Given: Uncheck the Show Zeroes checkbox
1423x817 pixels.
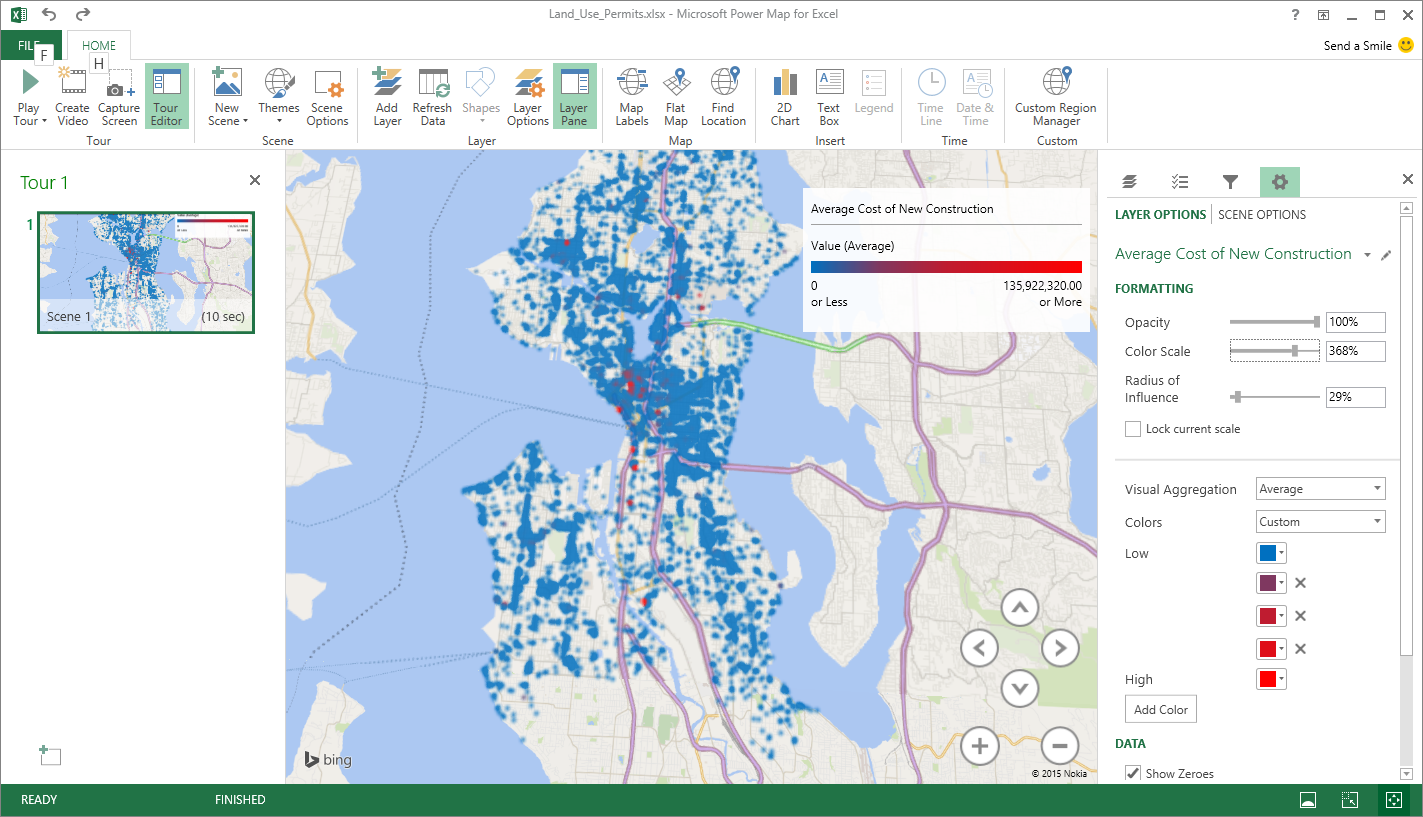Looking at the screenshot, I should point(1133,773).
